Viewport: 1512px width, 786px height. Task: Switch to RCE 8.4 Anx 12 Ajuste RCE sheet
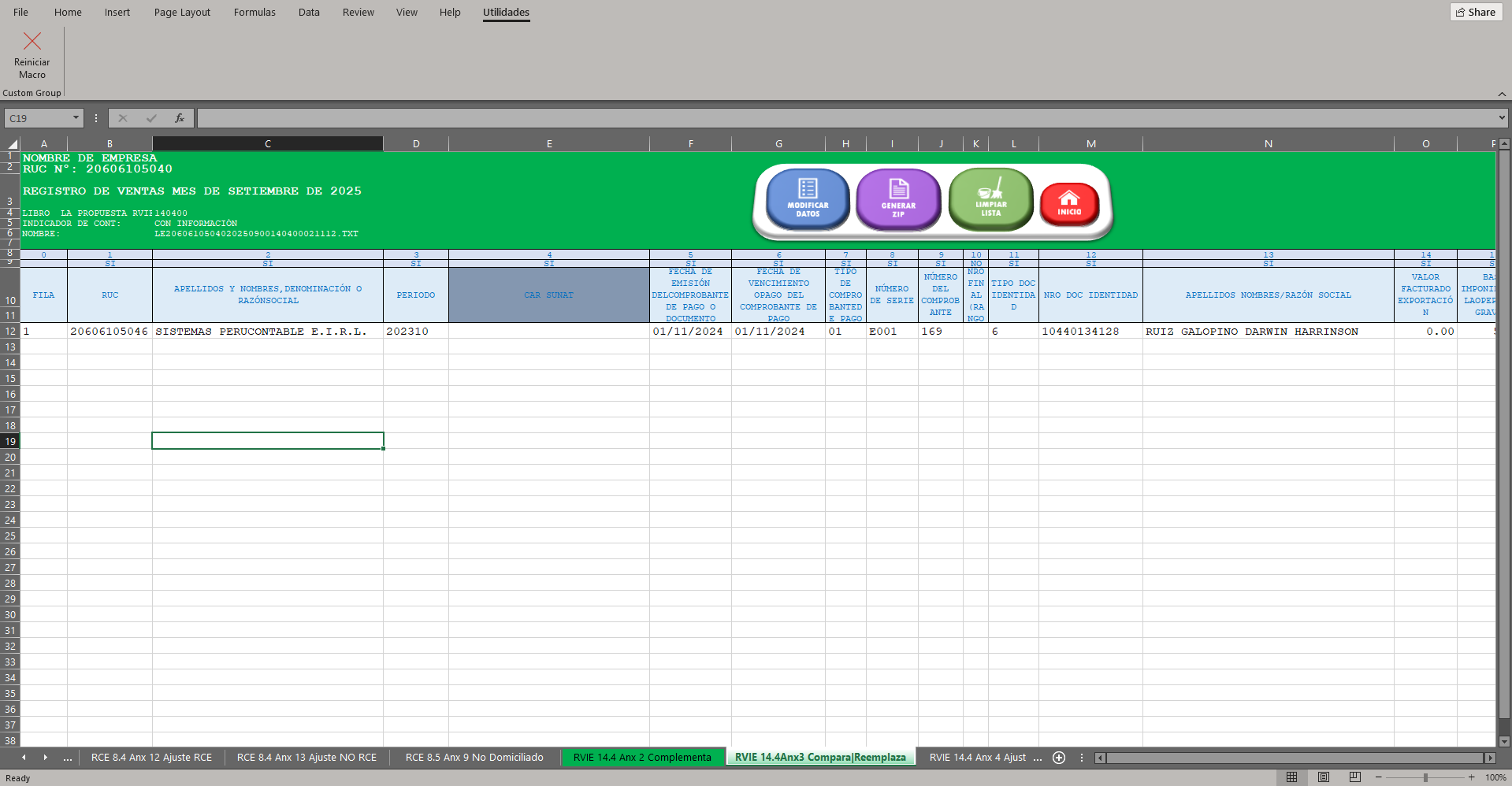[x=151, y=758]
